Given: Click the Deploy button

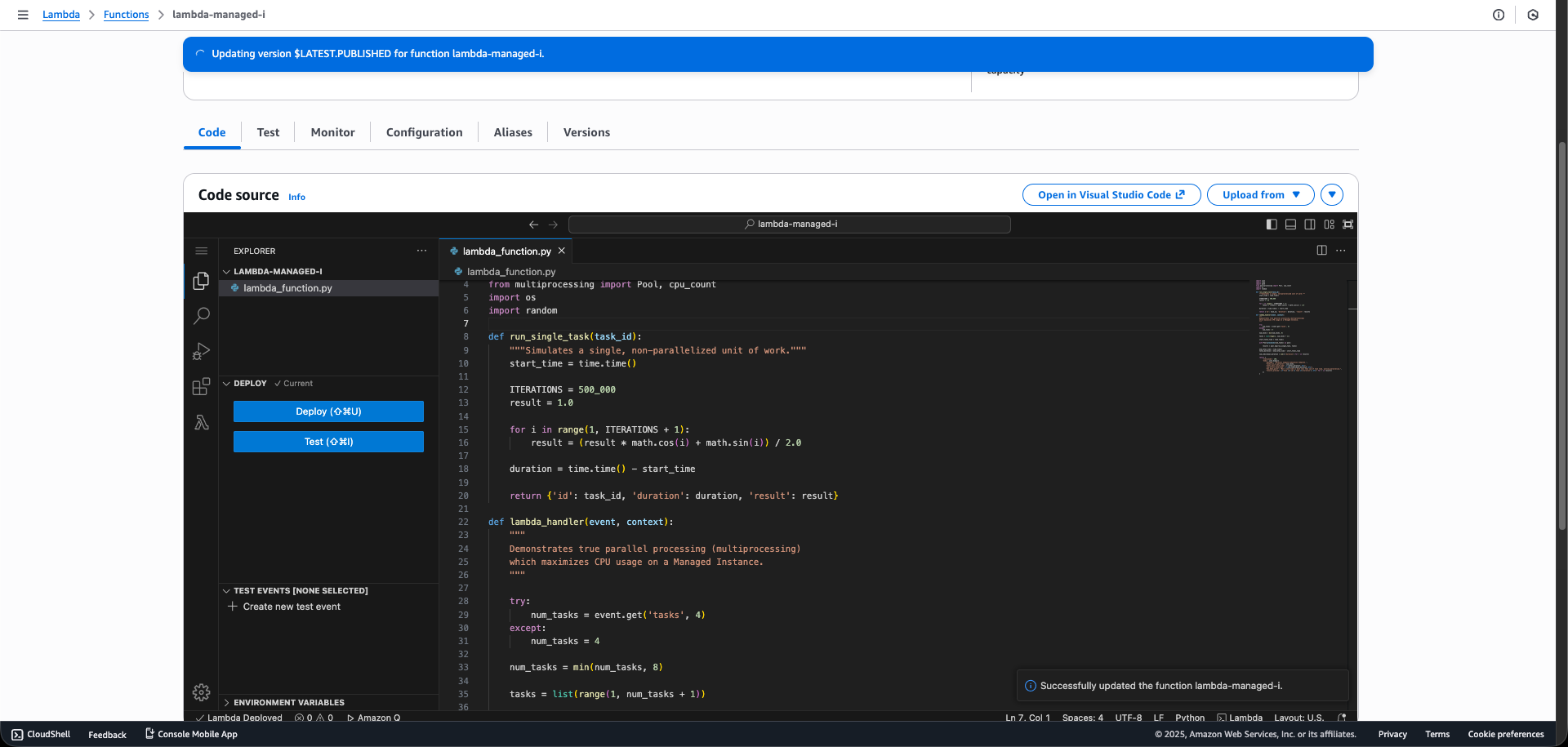Looking at the screenshot, I should pos(327,411).
